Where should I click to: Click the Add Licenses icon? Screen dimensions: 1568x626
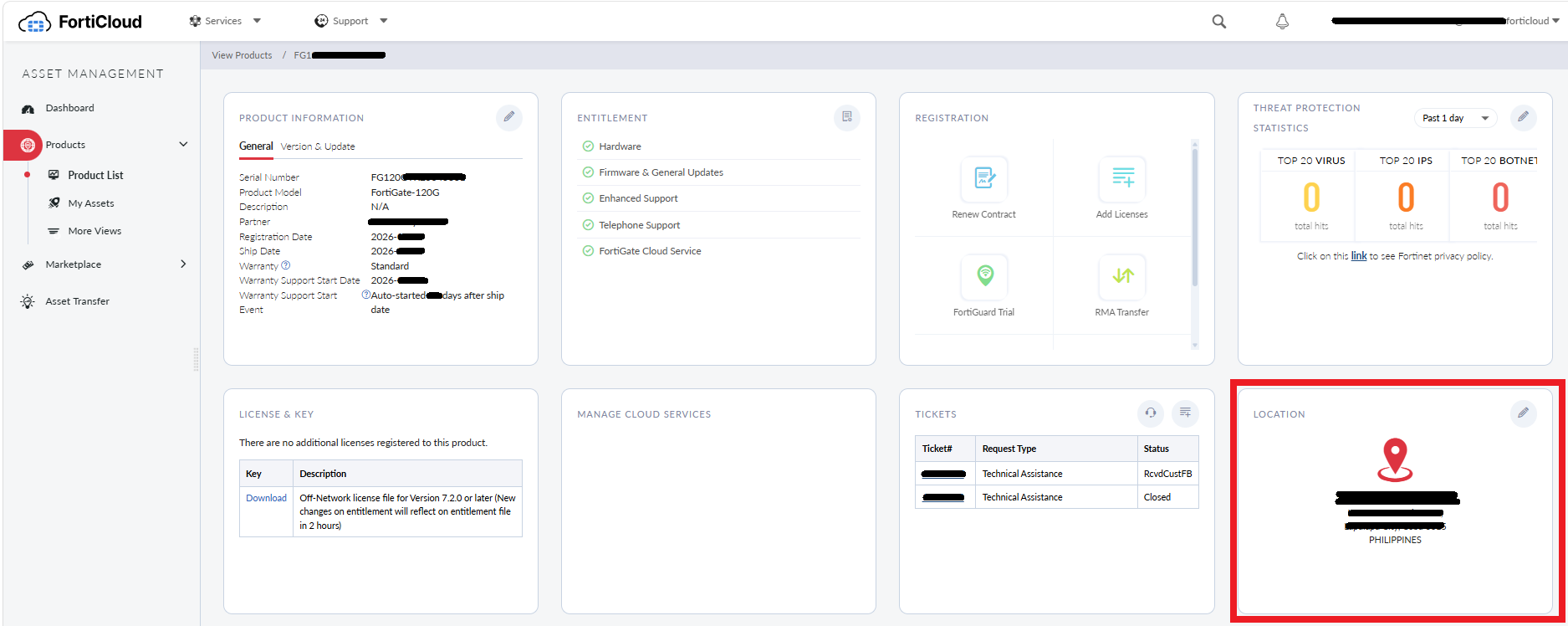[x=1122, y=178]
